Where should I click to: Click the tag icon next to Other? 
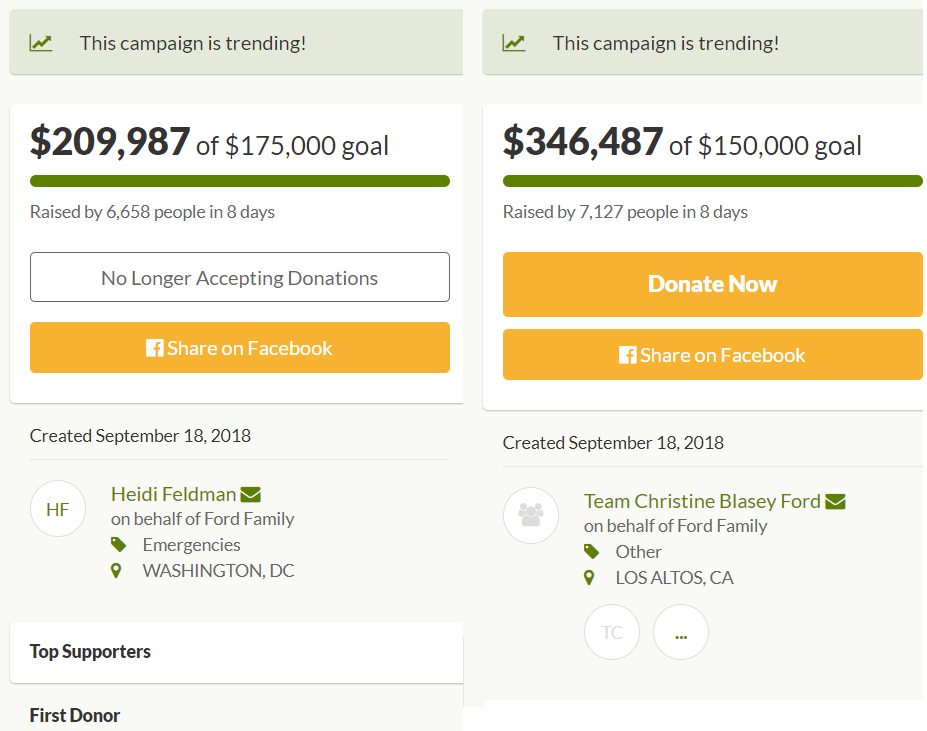click(591, 552)
